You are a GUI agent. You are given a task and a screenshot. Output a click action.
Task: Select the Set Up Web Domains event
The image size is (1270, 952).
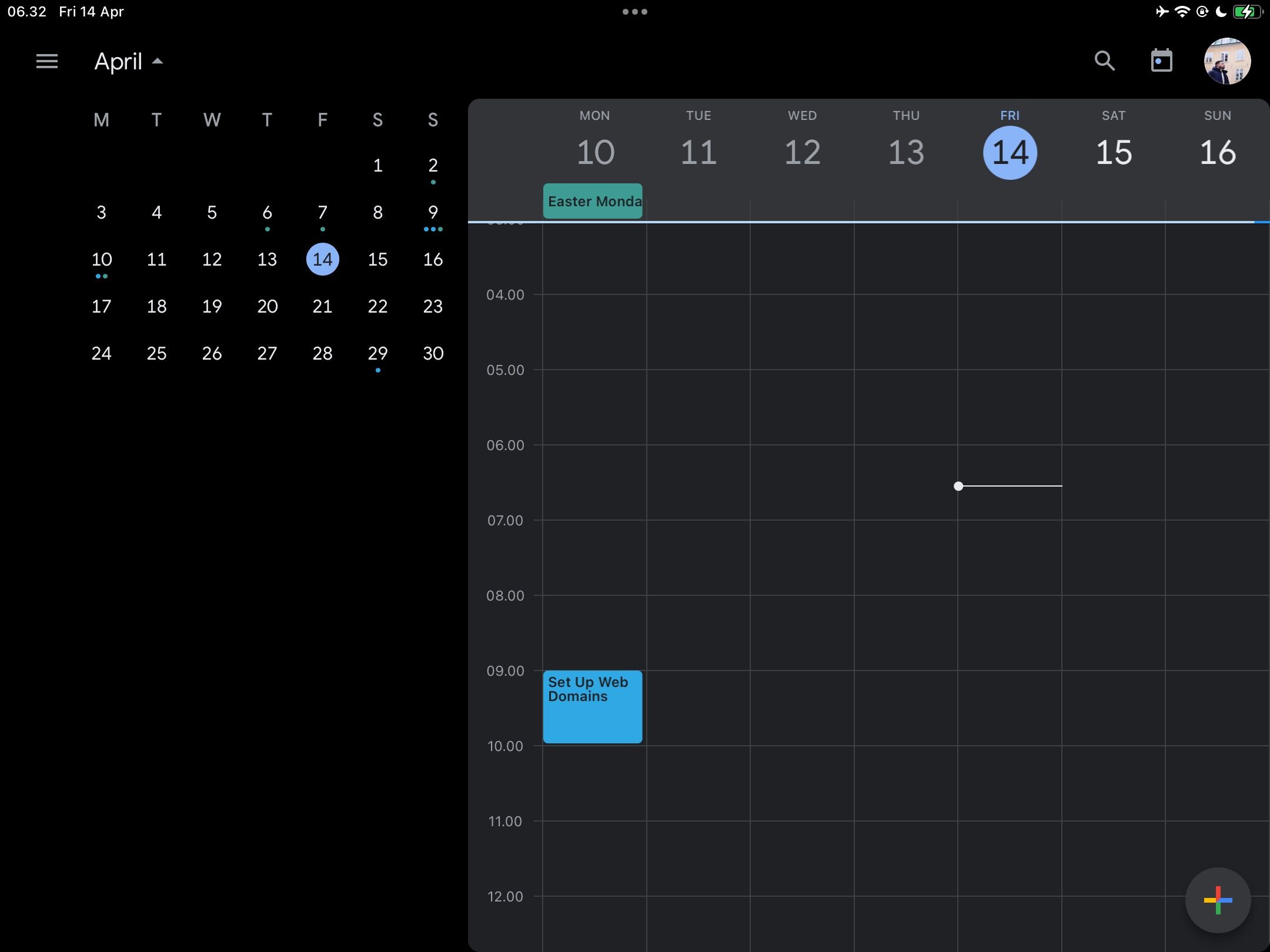tap(592, 707)
